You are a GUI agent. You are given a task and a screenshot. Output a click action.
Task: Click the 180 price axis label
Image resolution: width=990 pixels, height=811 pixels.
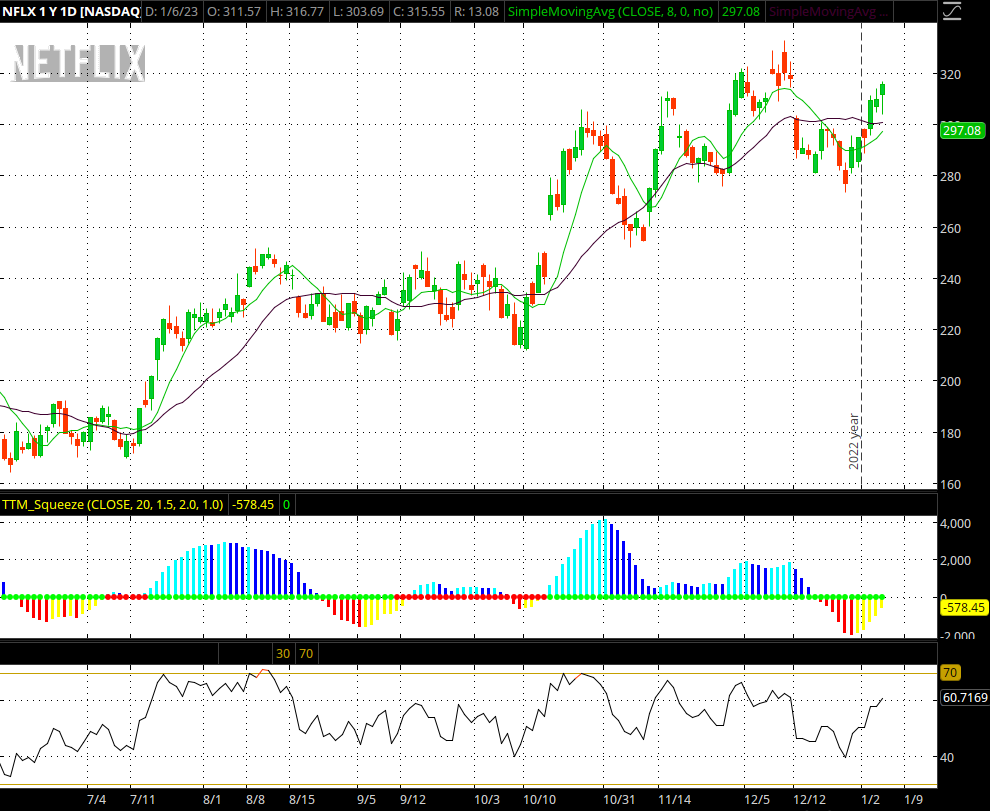pyautogui.click(x=950, y=433)
